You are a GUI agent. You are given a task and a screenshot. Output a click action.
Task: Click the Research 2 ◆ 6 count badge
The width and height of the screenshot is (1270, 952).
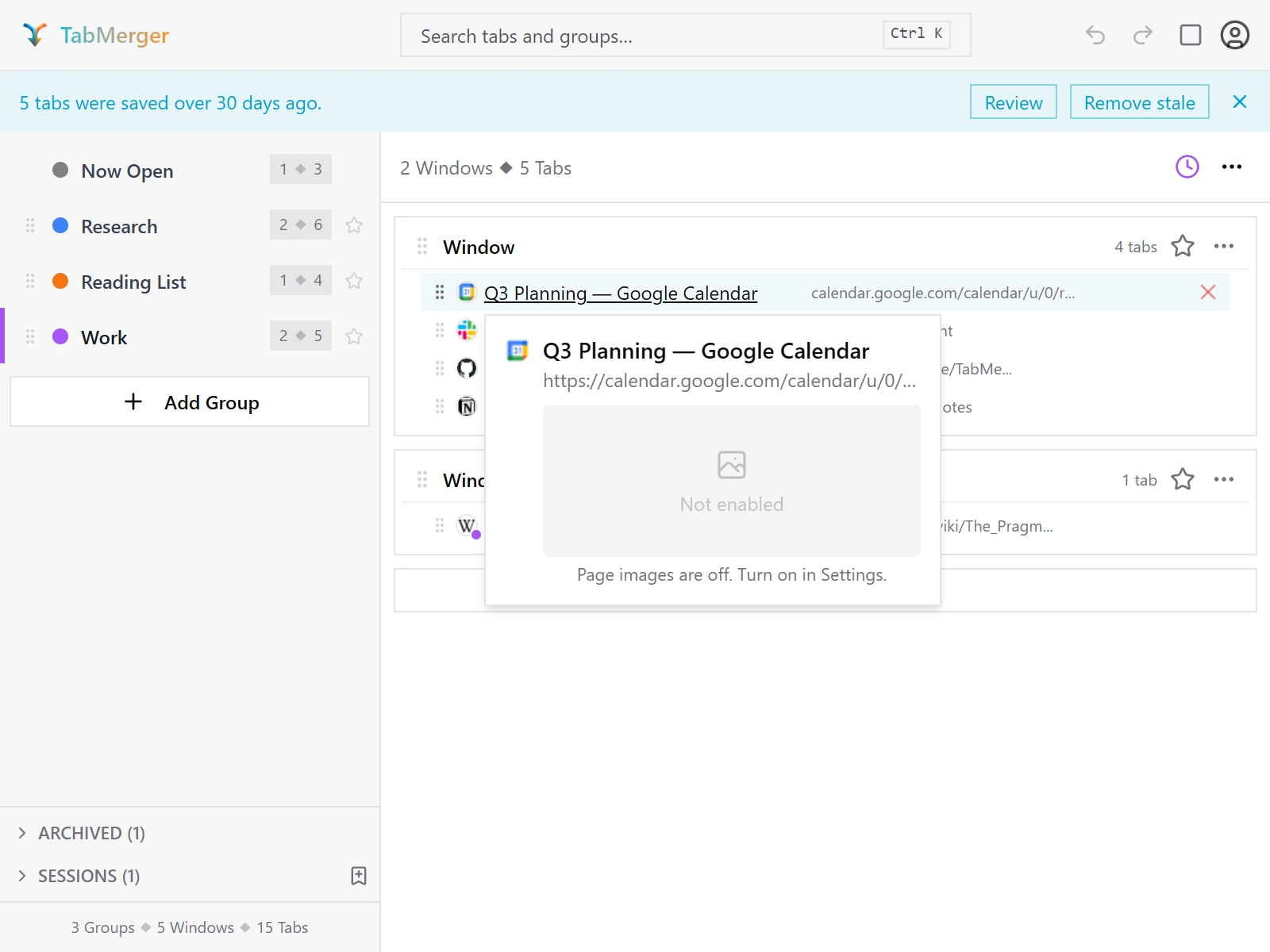[x=301, y=225]
